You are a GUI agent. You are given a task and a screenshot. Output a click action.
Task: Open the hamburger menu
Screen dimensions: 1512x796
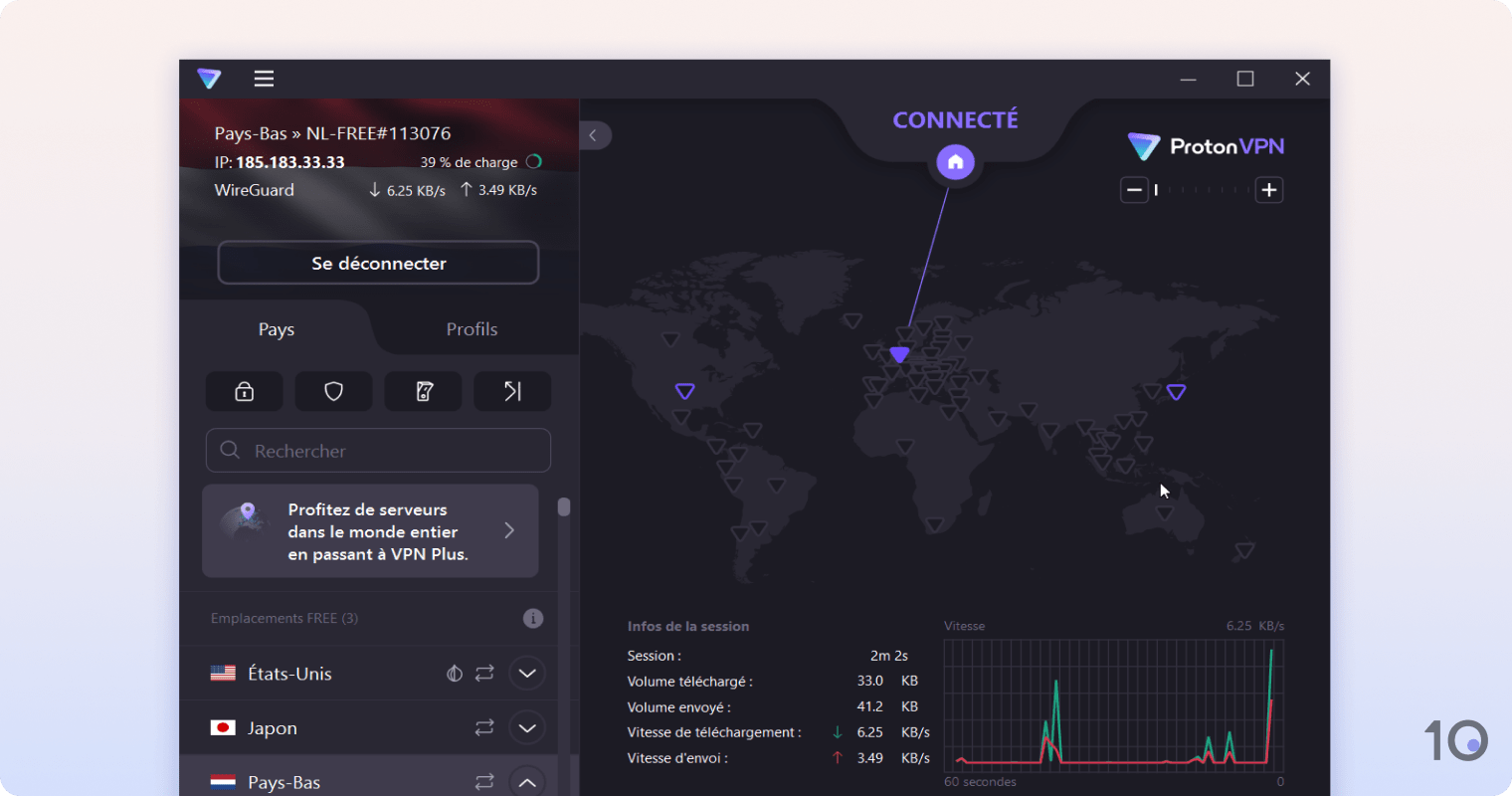(x=263, y=79)
